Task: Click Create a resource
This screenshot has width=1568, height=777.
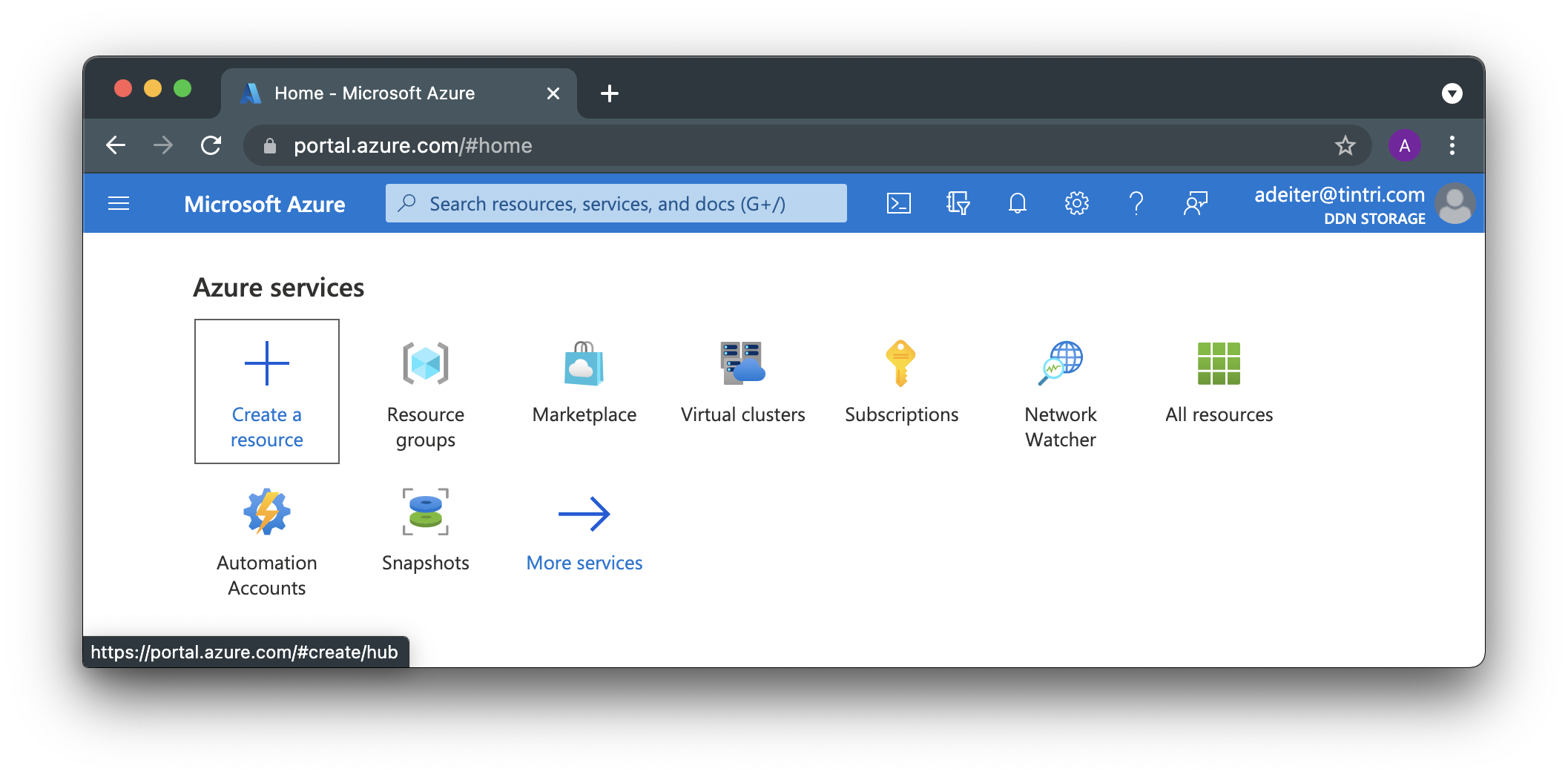Action: tap(266, 391)
